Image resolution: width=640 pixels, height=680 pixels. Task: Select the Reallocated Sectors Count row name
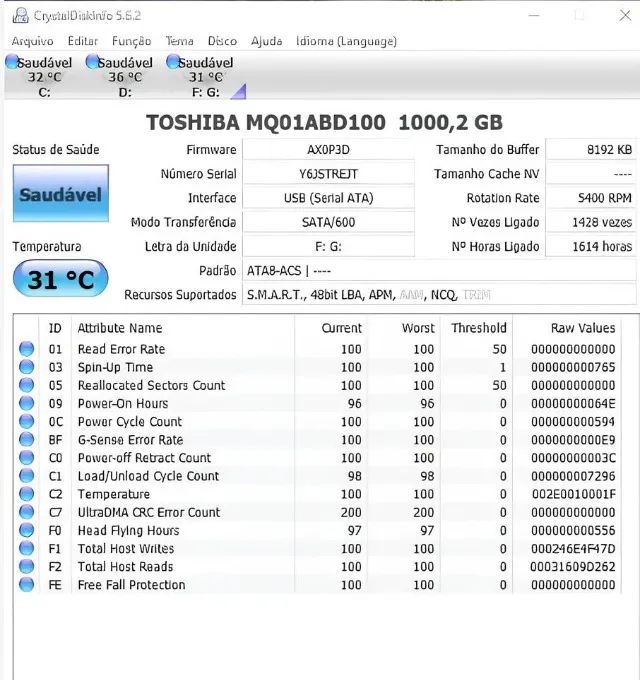click(151, 386)
